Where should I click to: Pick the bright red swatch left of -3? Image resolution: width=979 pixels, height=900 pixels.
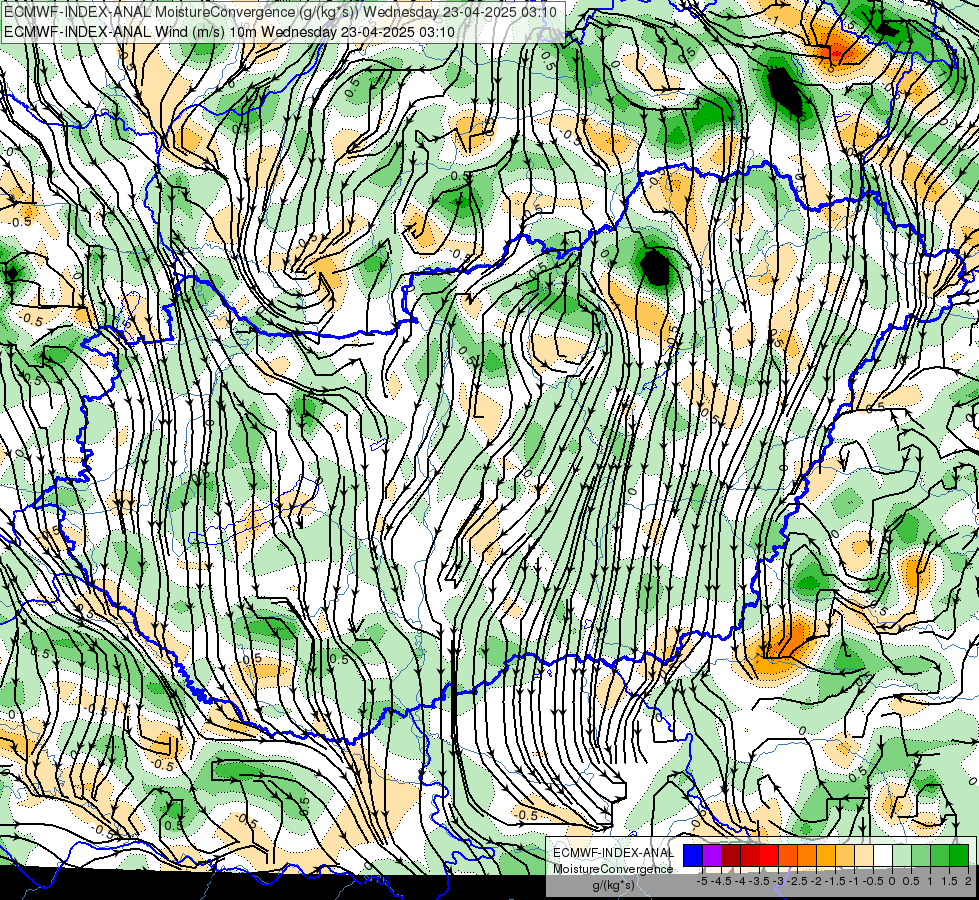coord(769,856)
